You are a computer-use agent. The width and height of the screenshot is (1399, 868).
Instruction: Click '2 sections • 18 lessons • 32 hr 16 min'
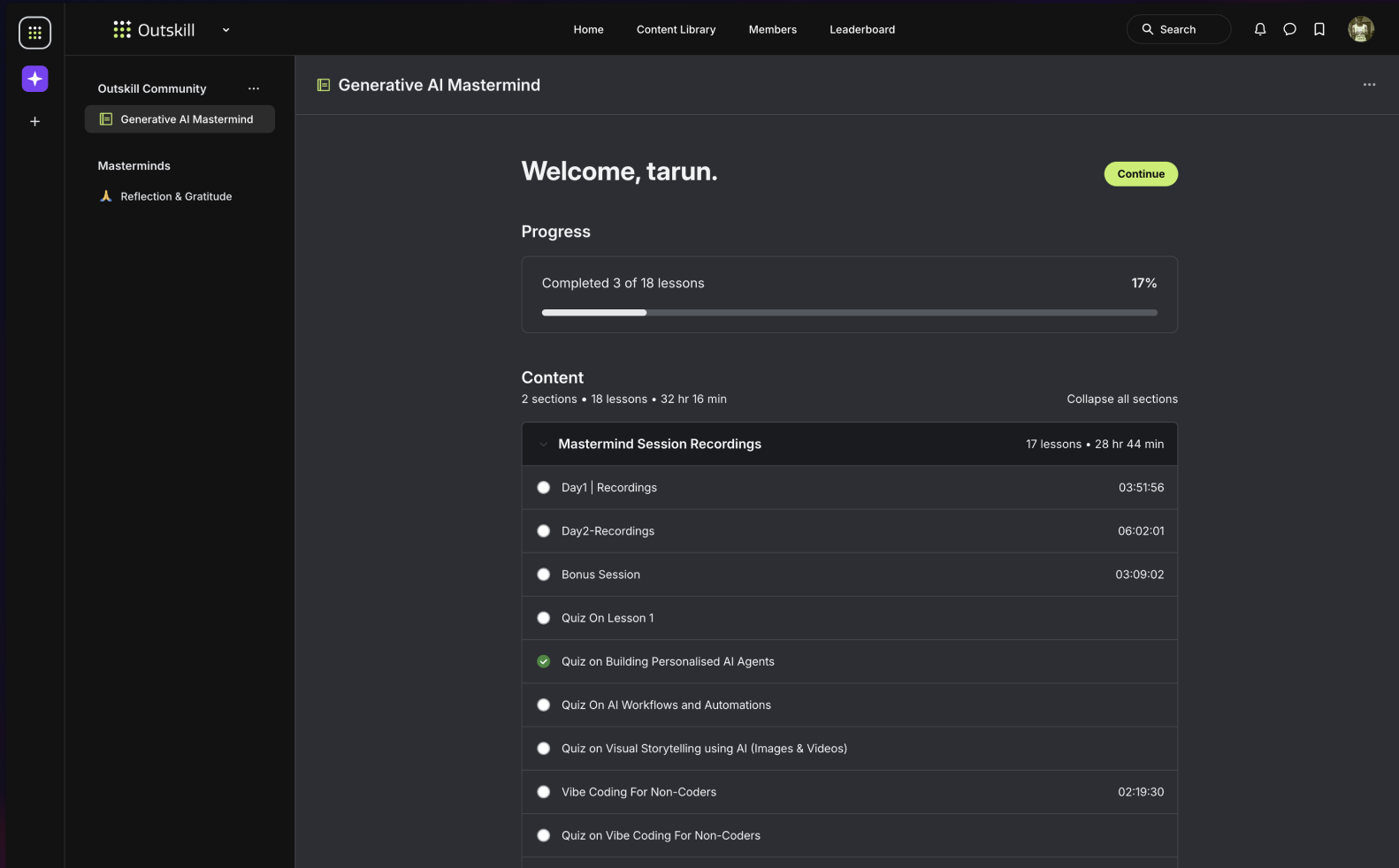click(623, 400)
